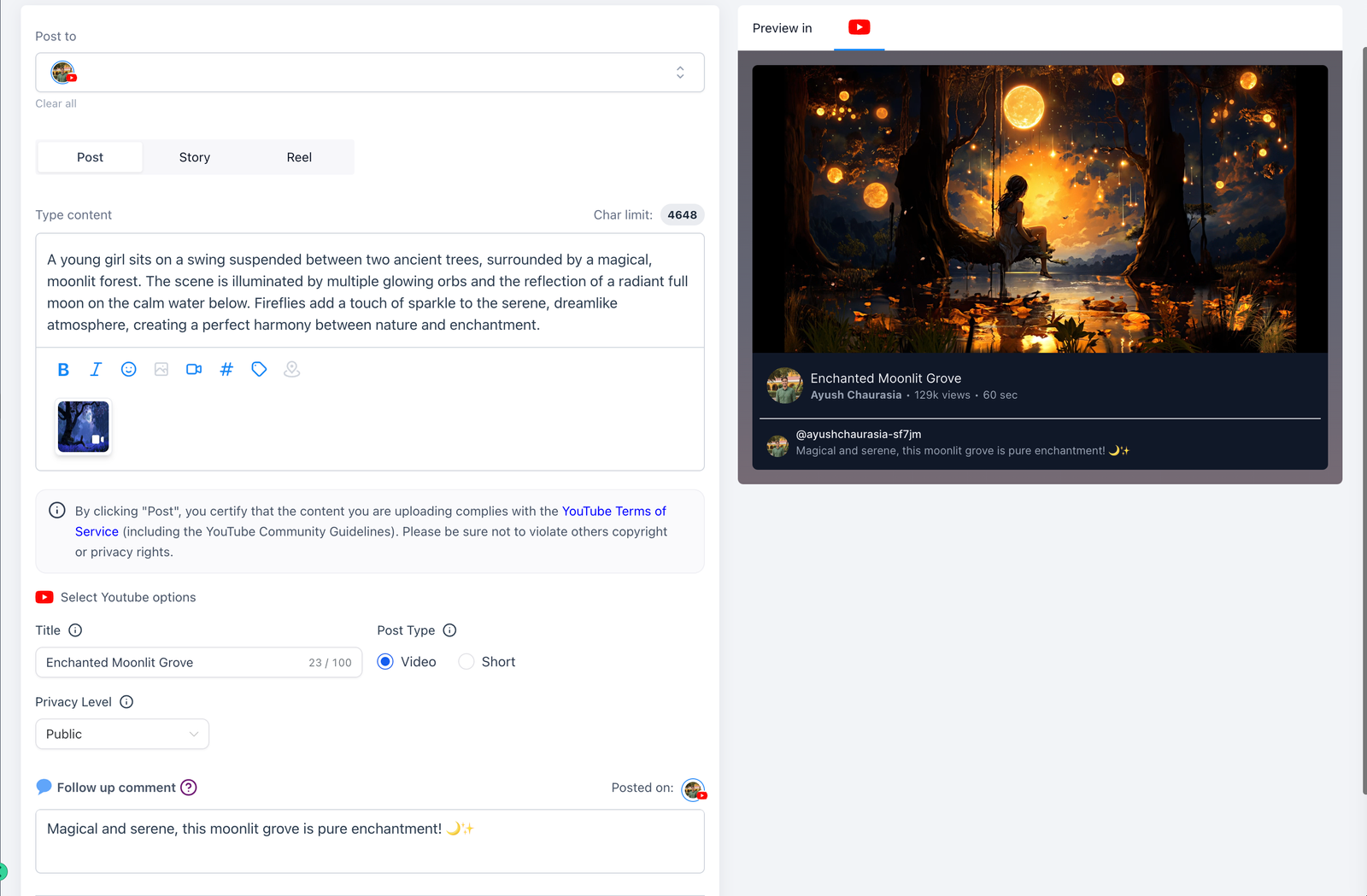Open the emoji picker
Screen dimensions: 1367x896
click(x=128, y=370)
